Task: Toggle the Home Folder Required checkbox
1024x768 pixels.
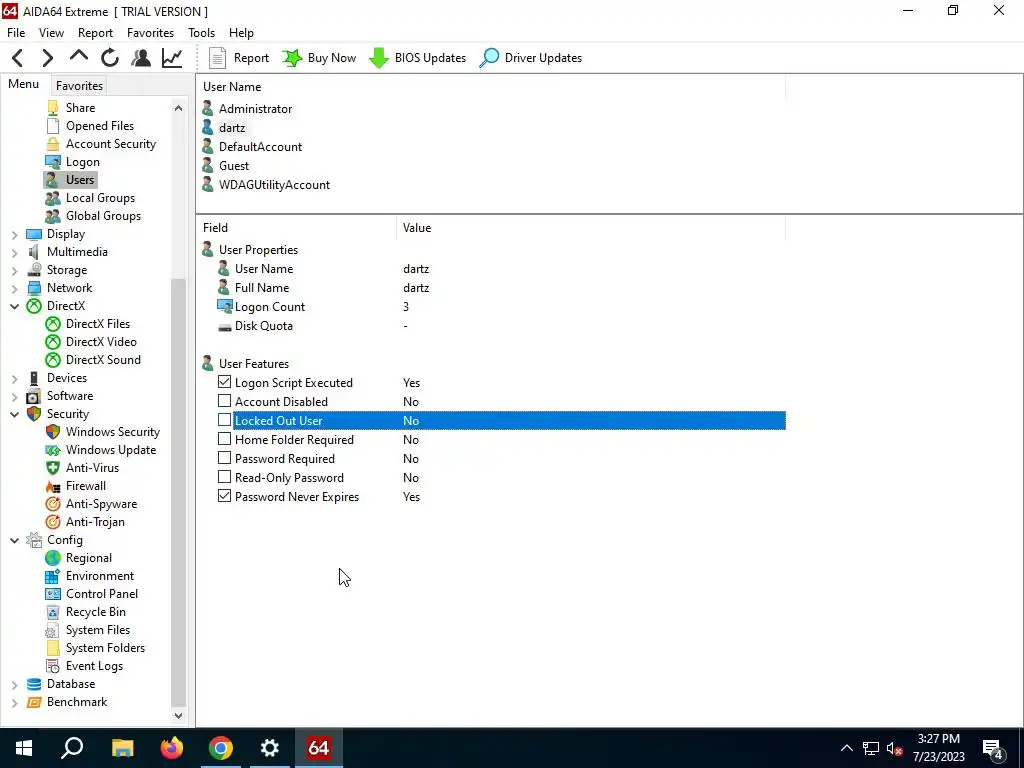Action: point(224,439)
